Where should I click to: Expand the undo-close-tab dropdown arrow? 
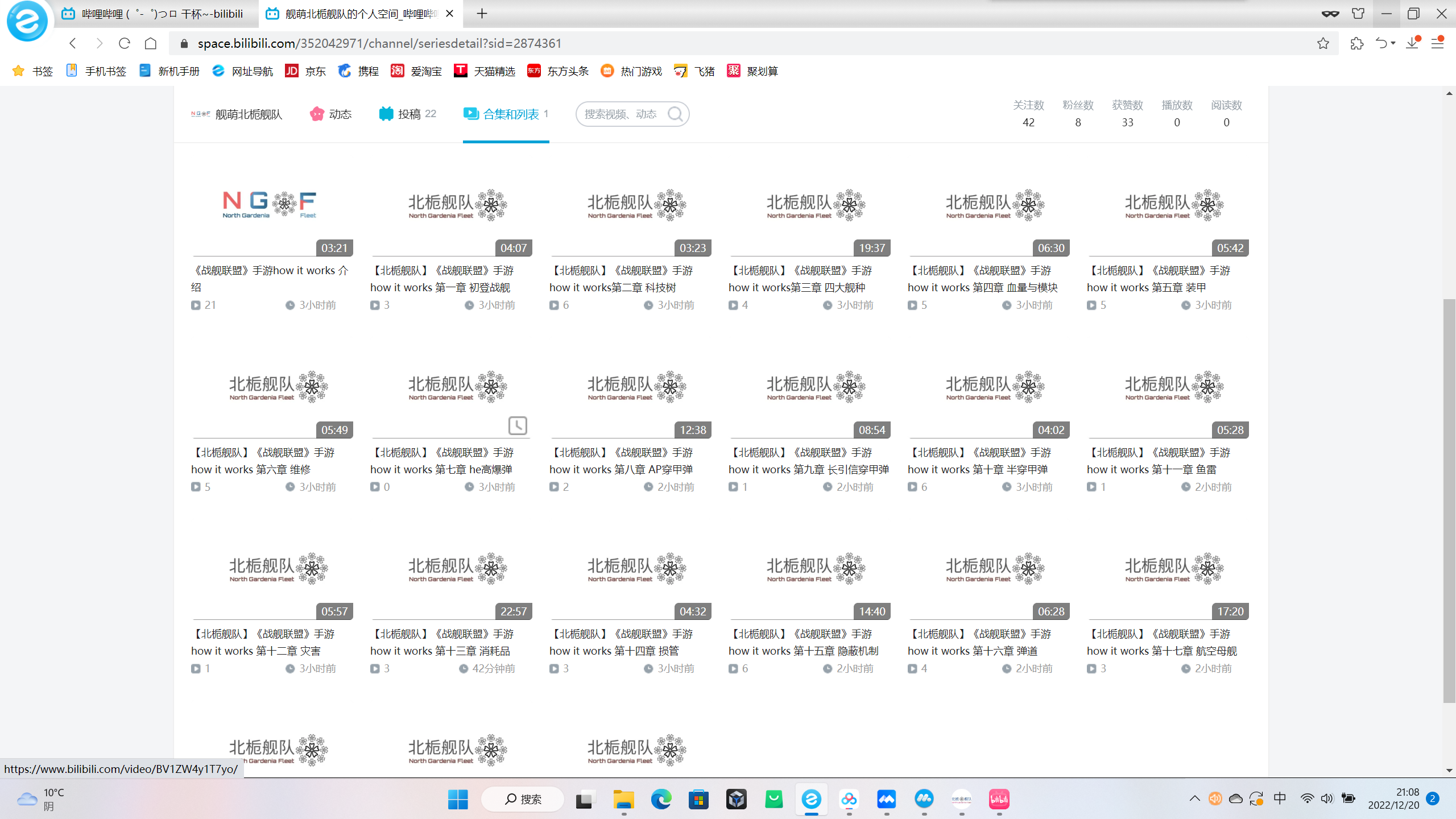[1393, 43]
